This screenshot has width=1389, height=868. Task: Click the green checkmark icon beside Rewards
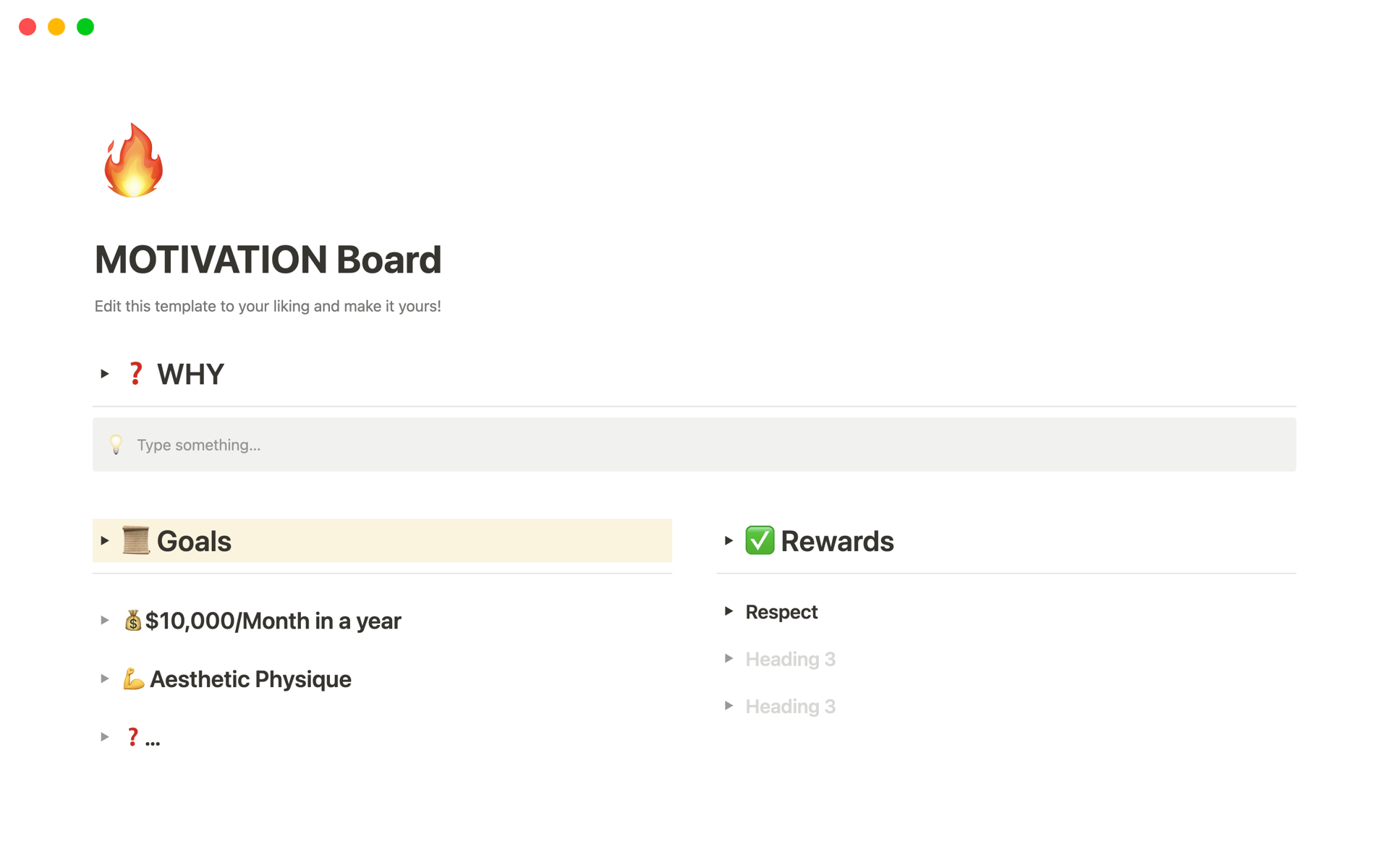click(759, 540)
